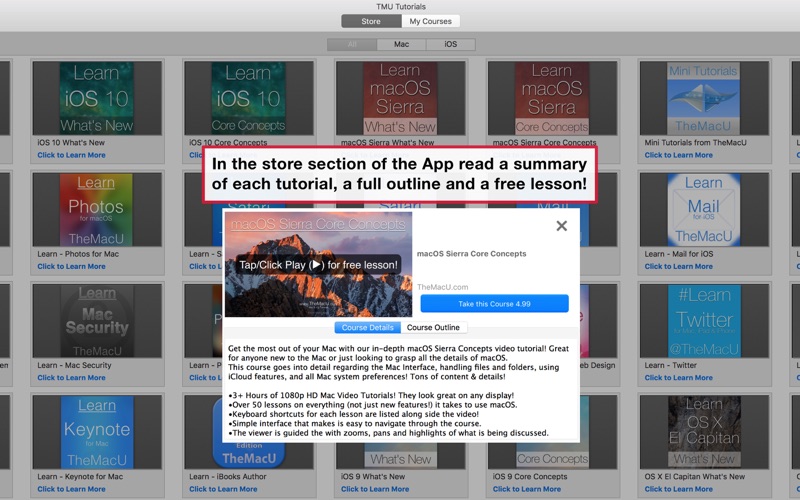Click the TheMacU.com text in popup
The height and width of the screenshot is (500, 800).
pos(442,287)
